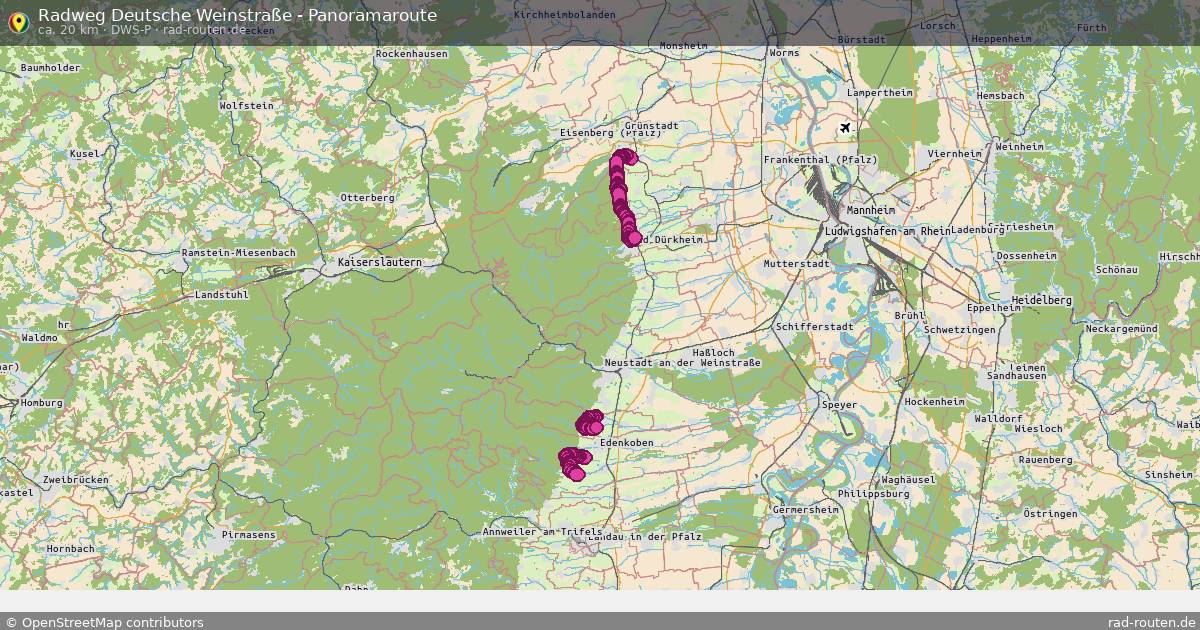Click the 'Neustadt an der Weinstraße' label

[682, 363]
